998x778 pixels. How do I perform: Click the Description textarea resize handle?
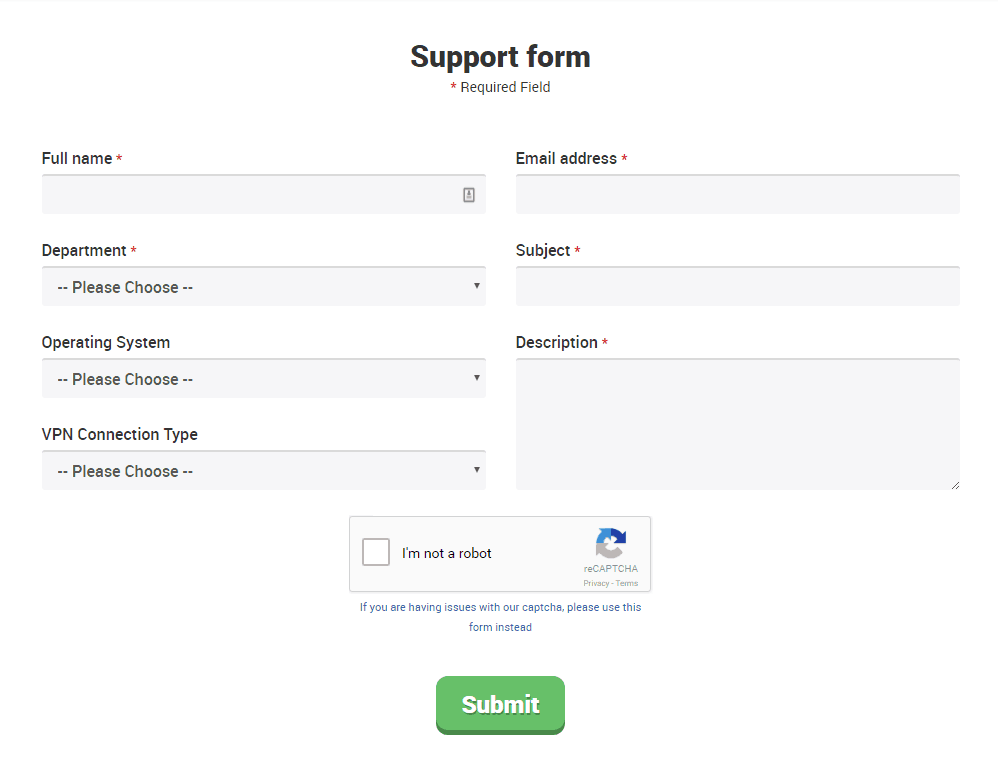pos(955,485)
